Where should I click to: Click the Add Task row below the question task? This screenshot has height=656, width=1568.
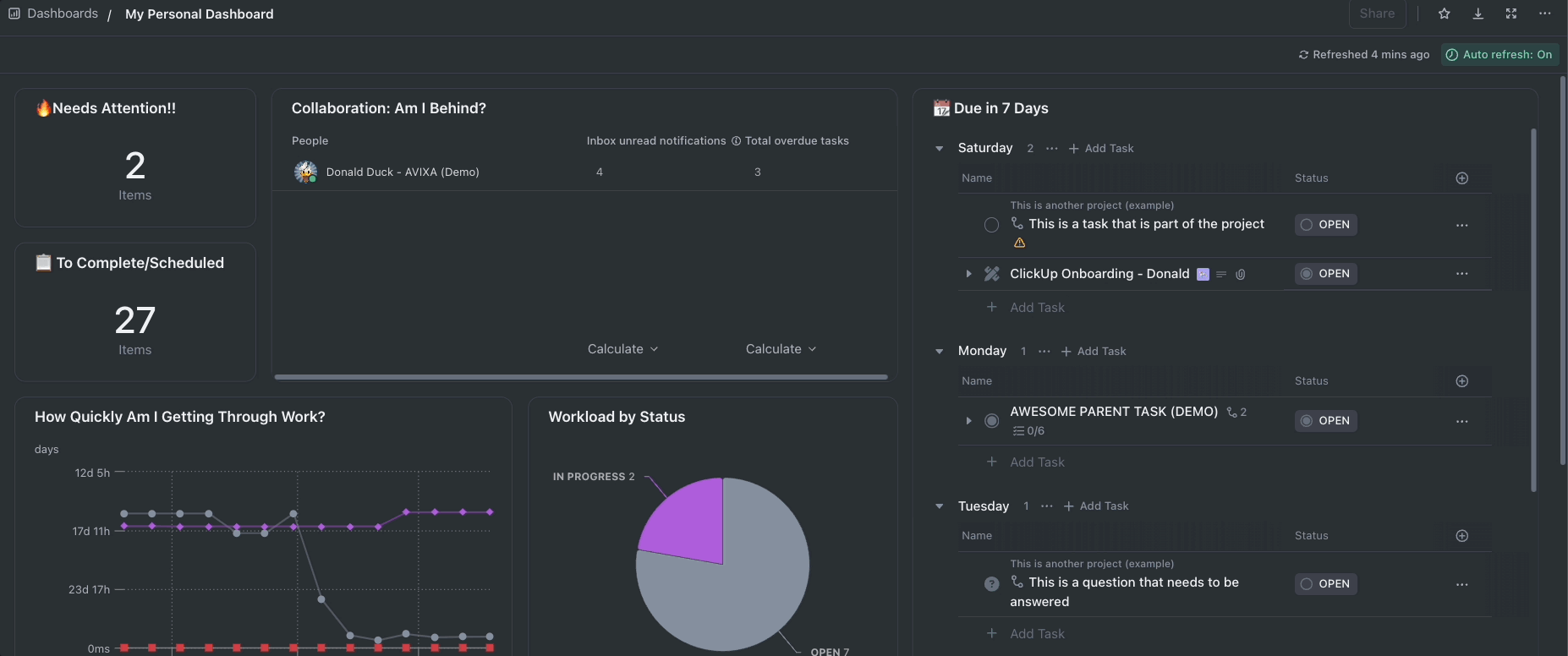[1026, 634]
